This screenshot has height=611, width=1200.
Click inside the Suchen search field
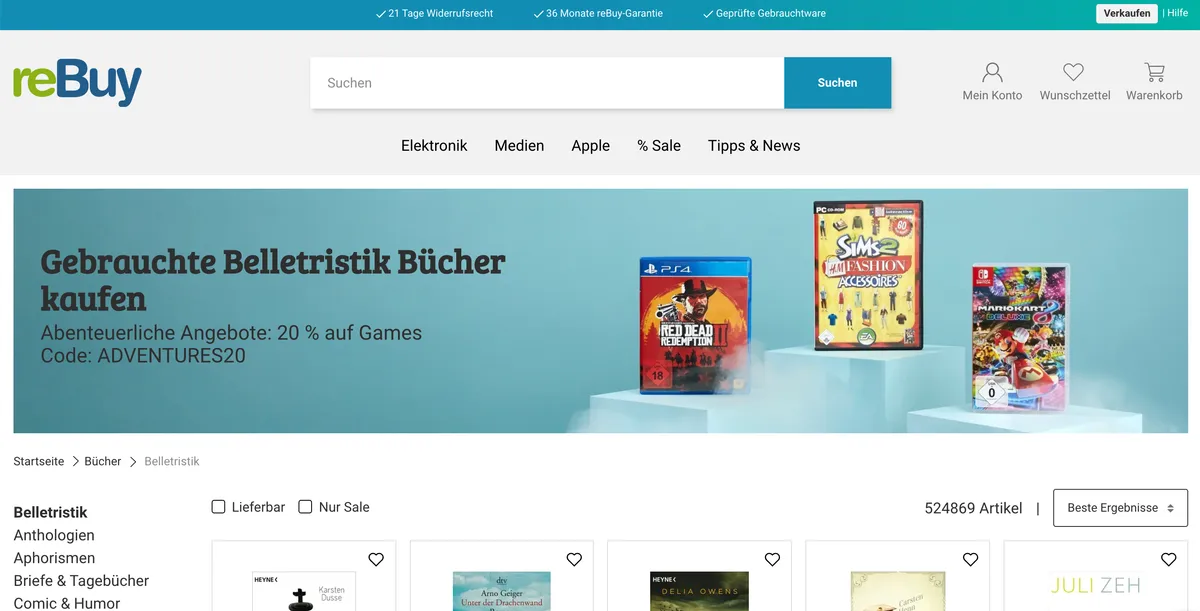point(547,83)
